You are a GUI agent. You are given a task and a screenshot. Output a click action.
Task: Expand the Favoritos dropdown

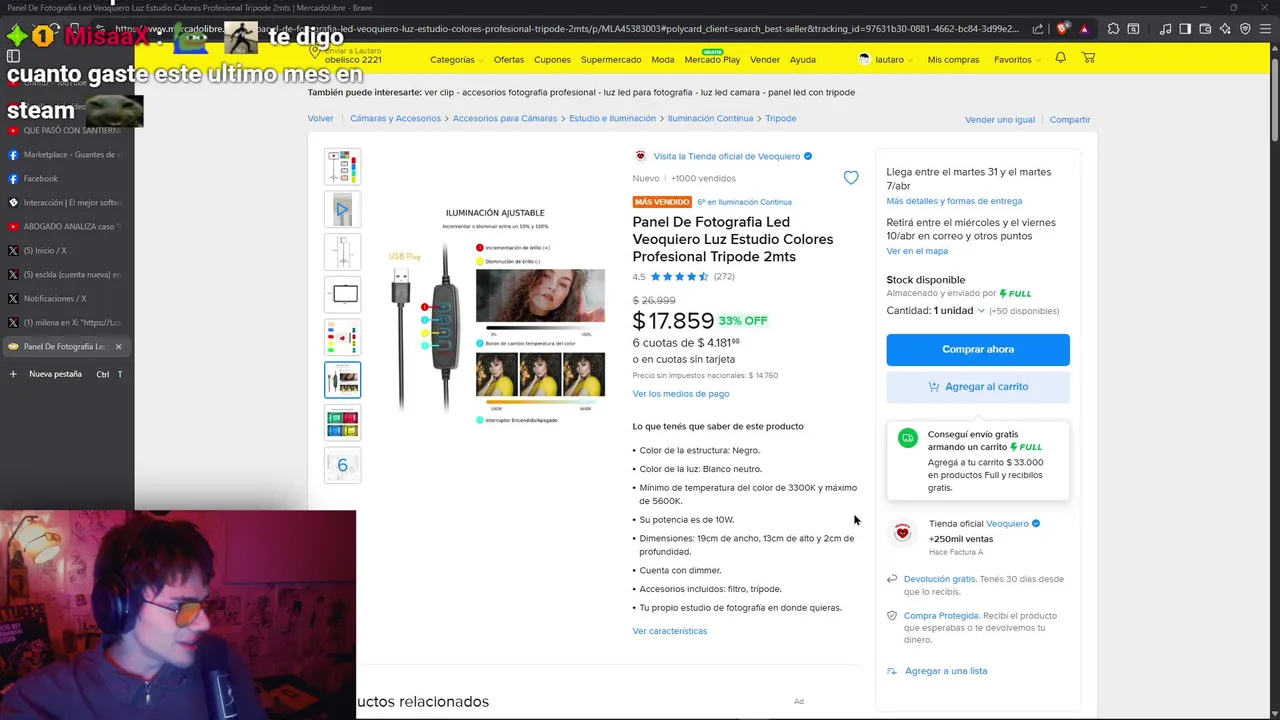[1017, 60]
